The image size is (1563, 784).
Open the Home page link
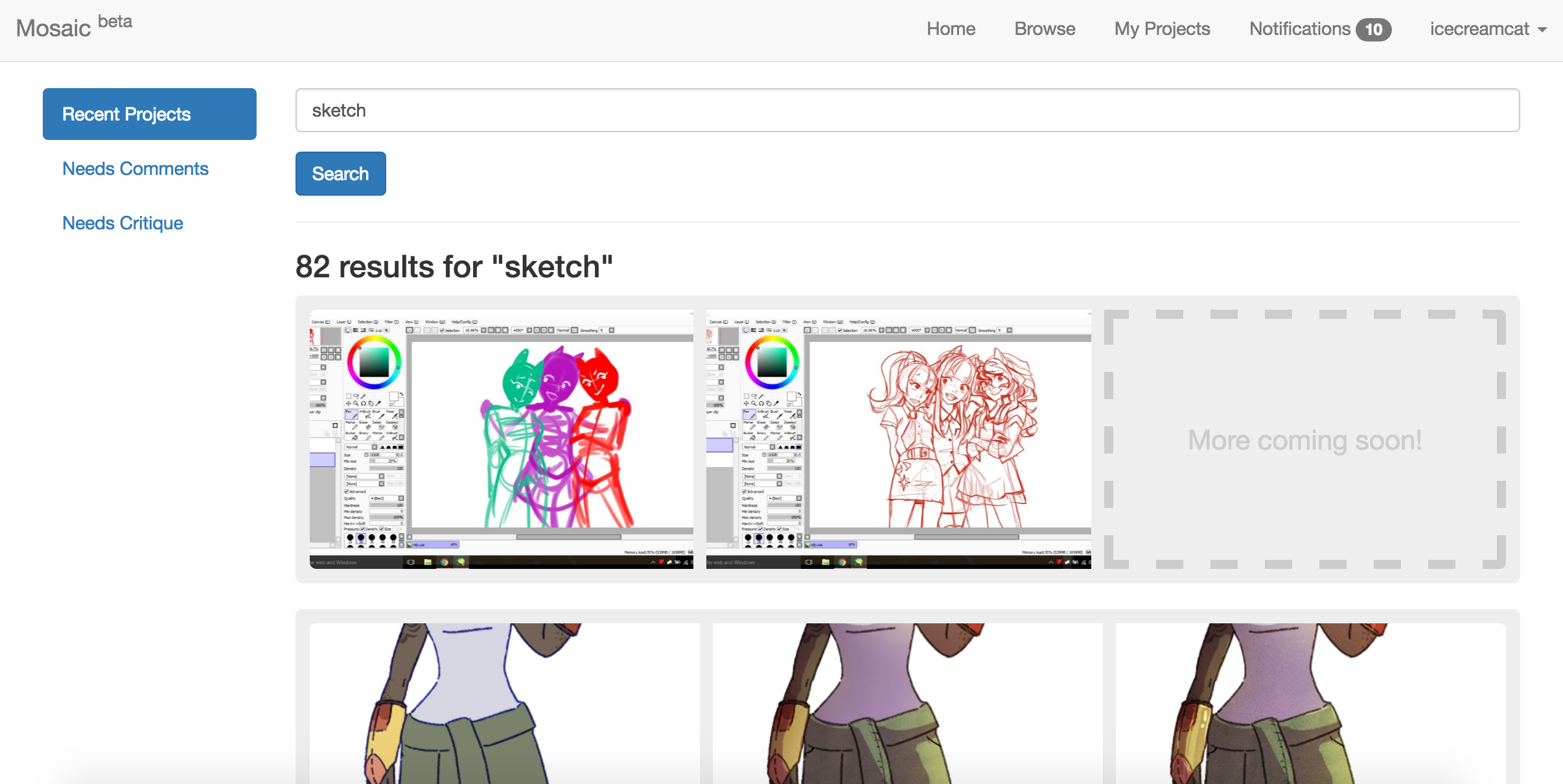click(951, 29)
